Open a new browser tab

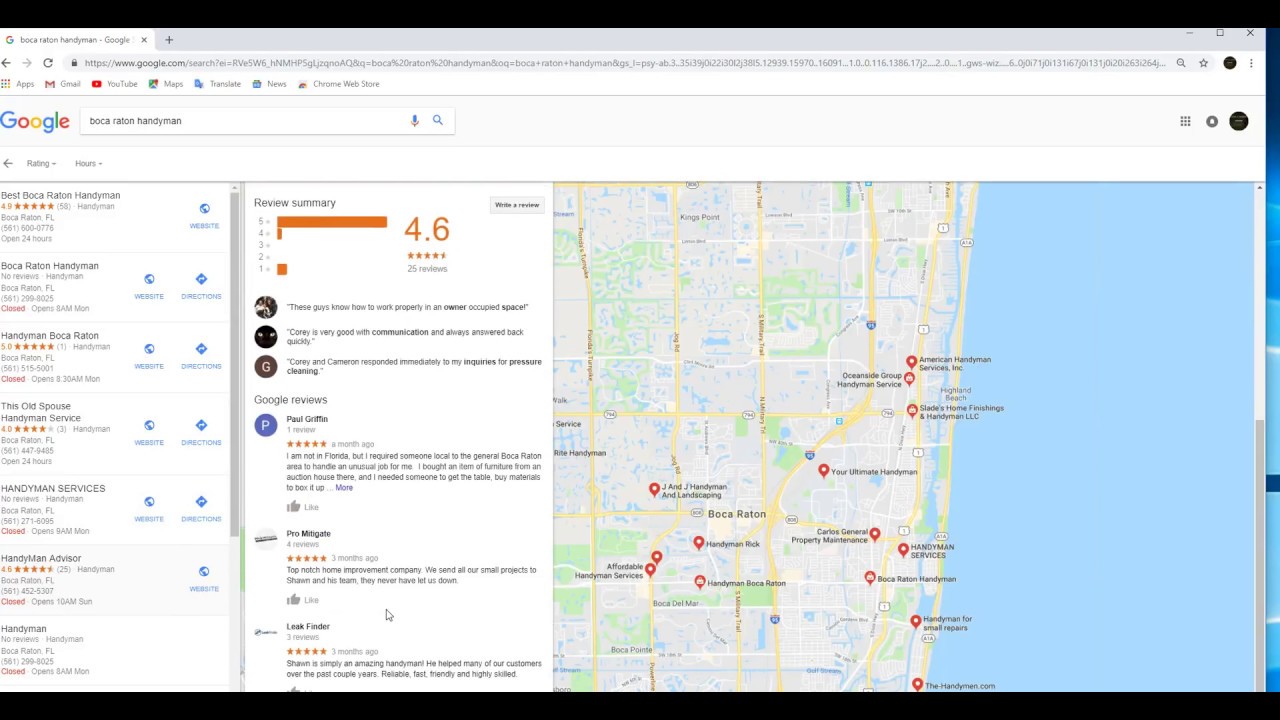pyautogui.click(x=169, y=40)
